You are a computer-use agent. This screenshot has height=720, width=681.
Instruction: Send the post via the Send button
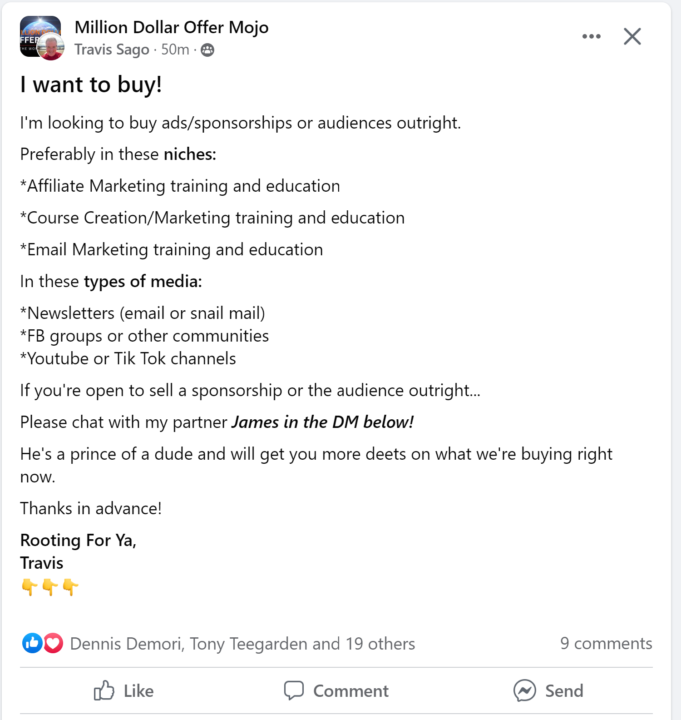tap(548, 691)
